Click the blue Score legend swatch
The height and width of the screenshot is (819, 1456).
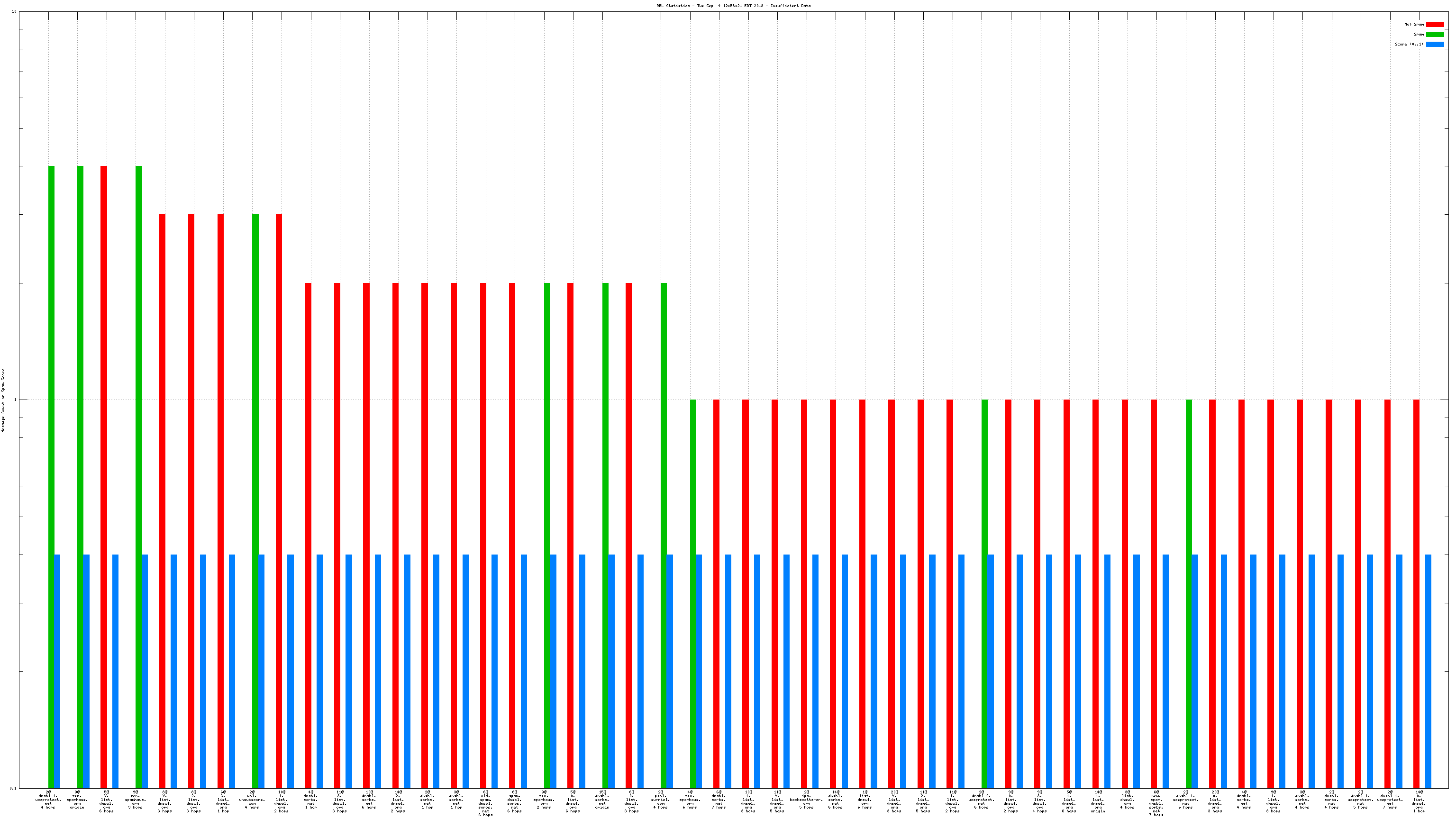[x=1435, y=44]
